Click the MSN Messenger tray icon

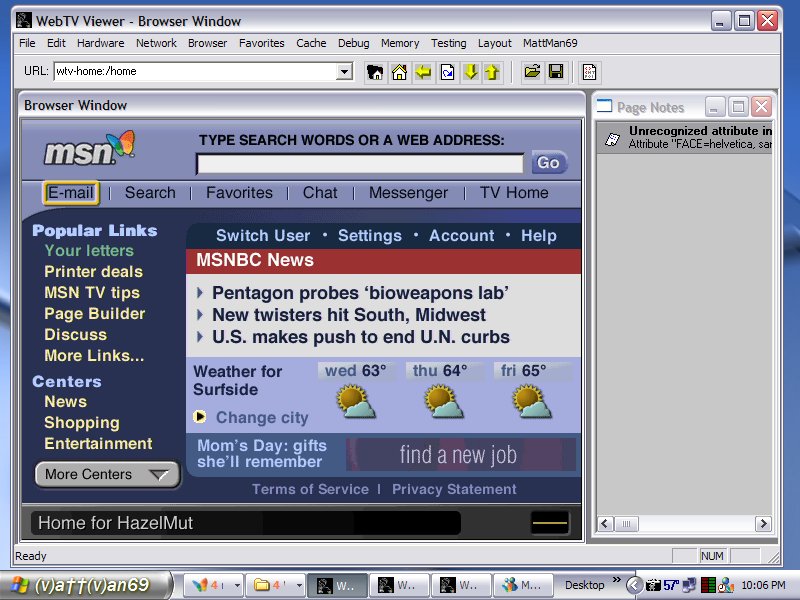coord(726,585)
